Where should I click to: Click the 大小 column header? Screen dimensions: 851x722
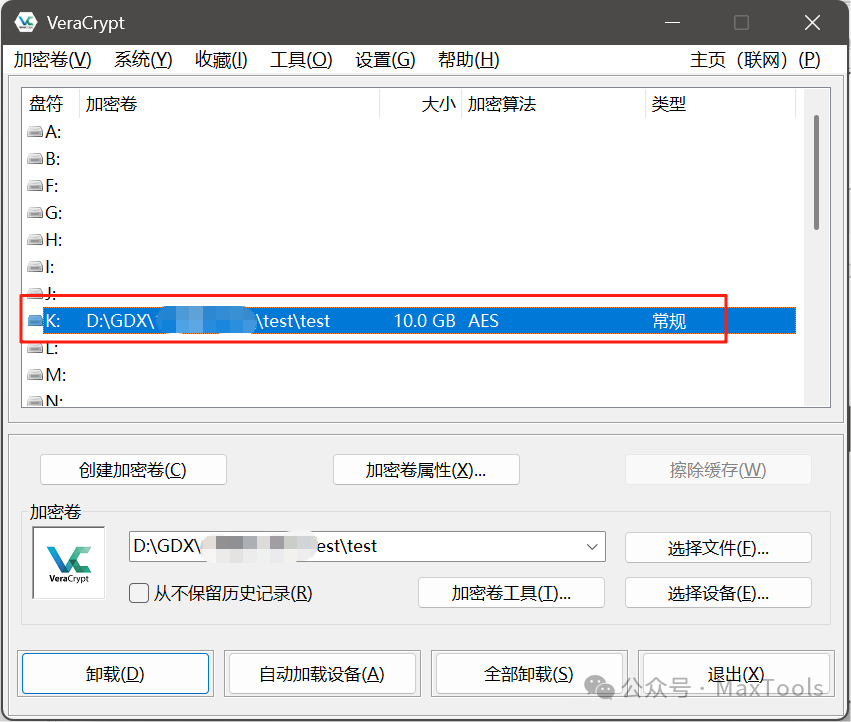click(421, 104)
